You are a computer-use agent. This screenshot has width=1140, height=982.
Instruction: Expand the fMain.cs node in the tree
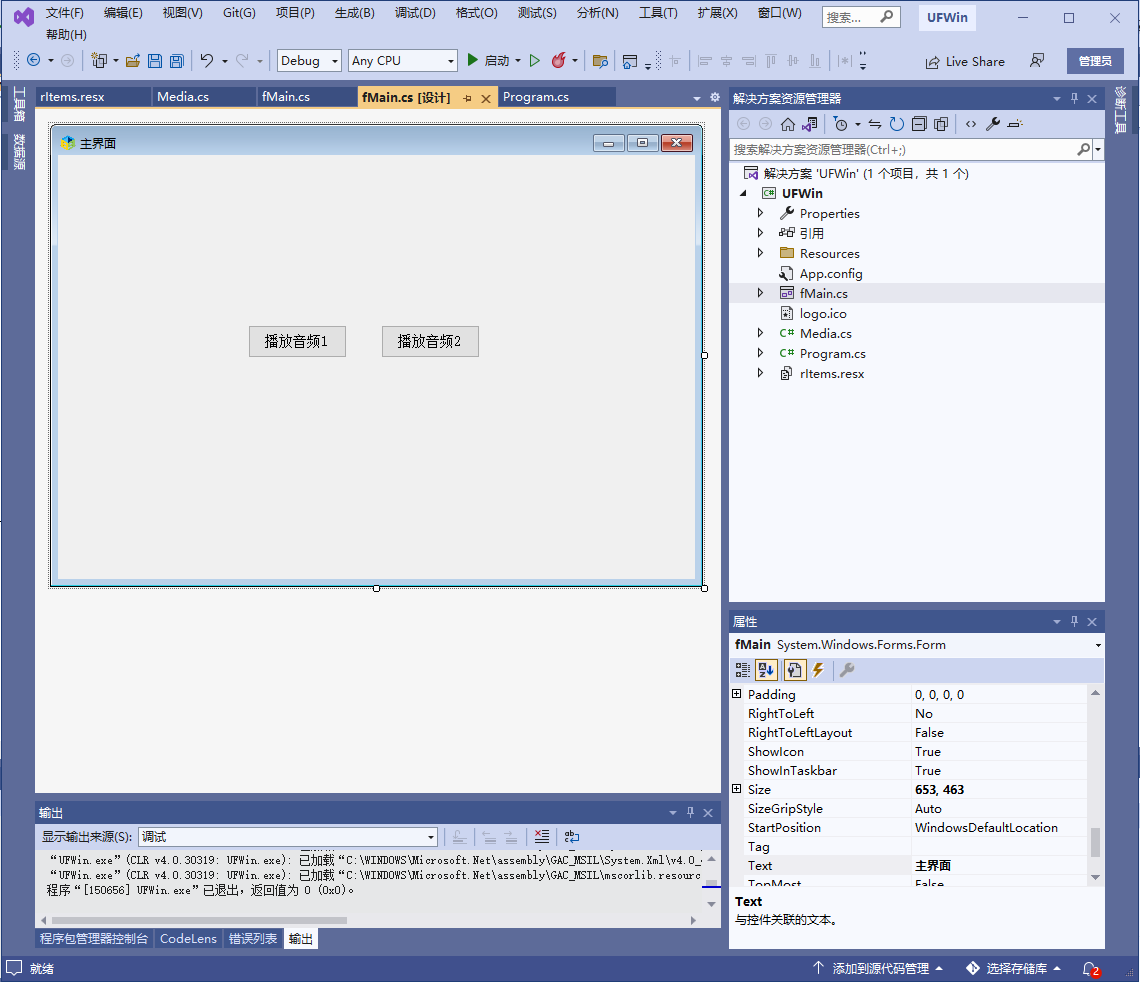tap(760, 293)
